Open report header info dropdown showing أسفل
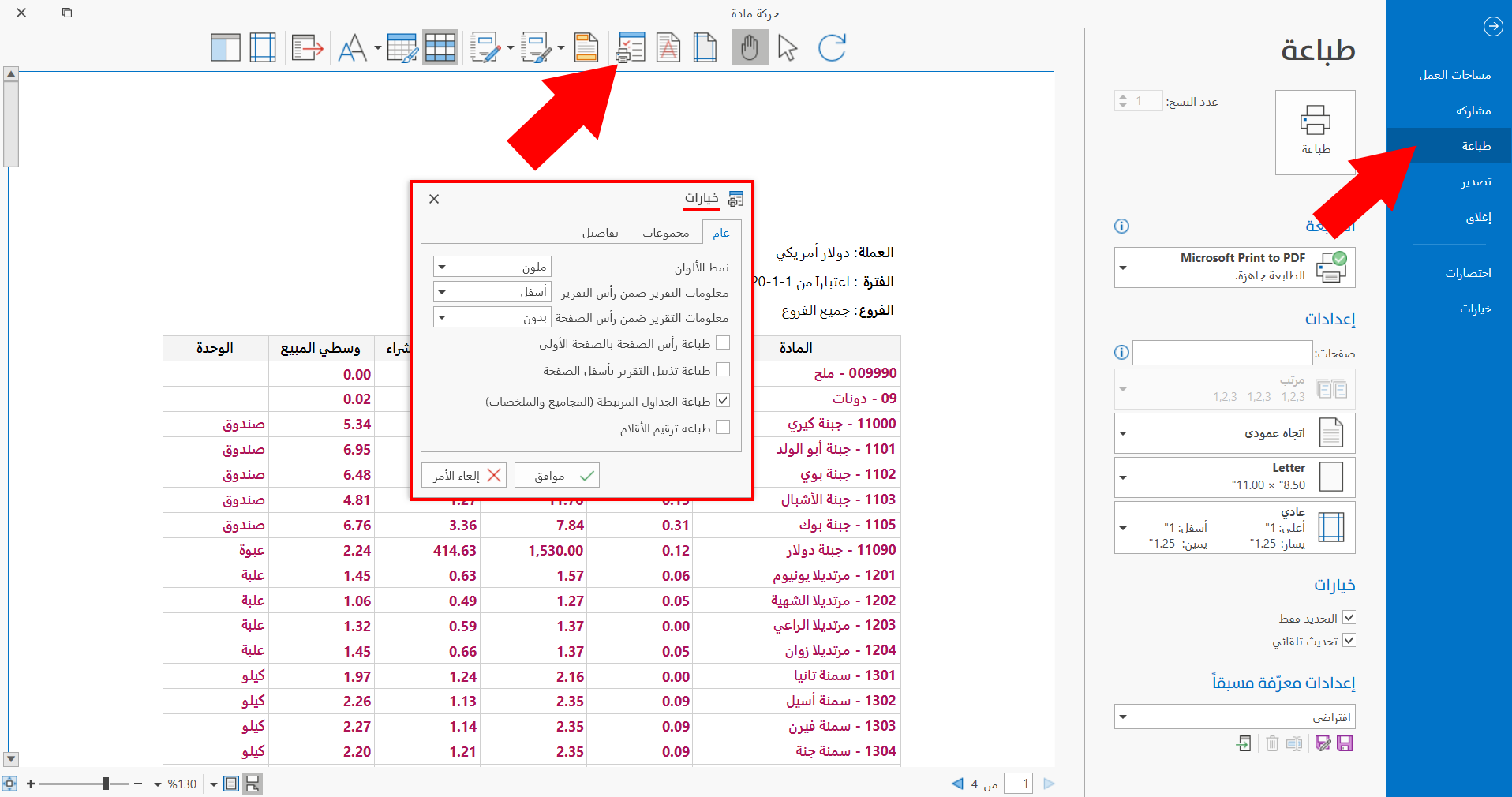 [x=492, y=292]
